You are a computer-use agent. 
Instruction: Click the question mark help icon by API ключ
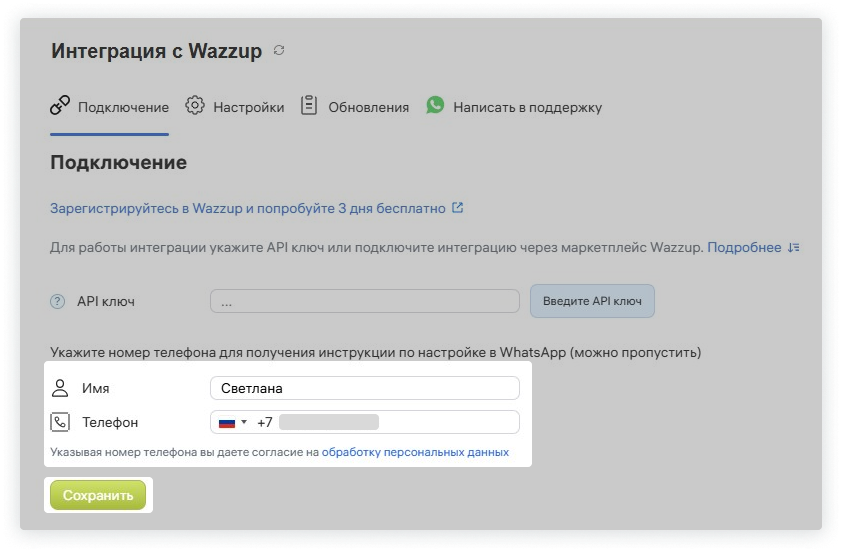tap(57, 302)
